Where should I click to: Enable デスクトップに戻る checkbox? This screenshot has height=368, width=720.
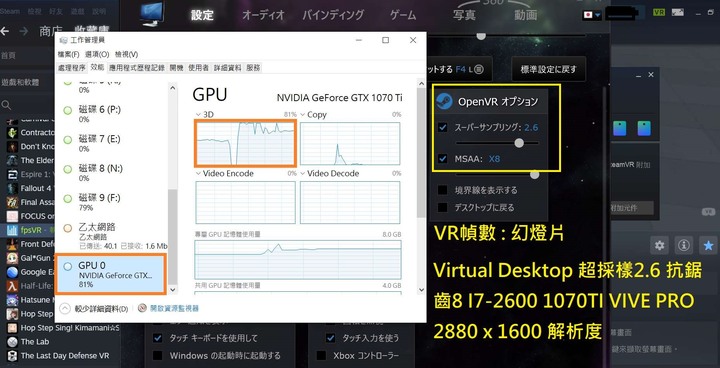(443, 207)
